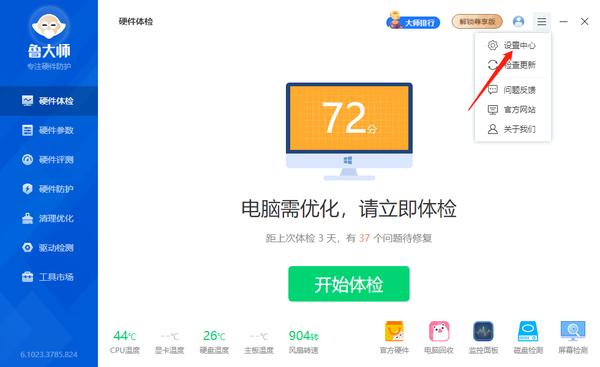Open 硬件评测 in the sidebar
The image size is (600, 367).
click(x=49, y=160)
